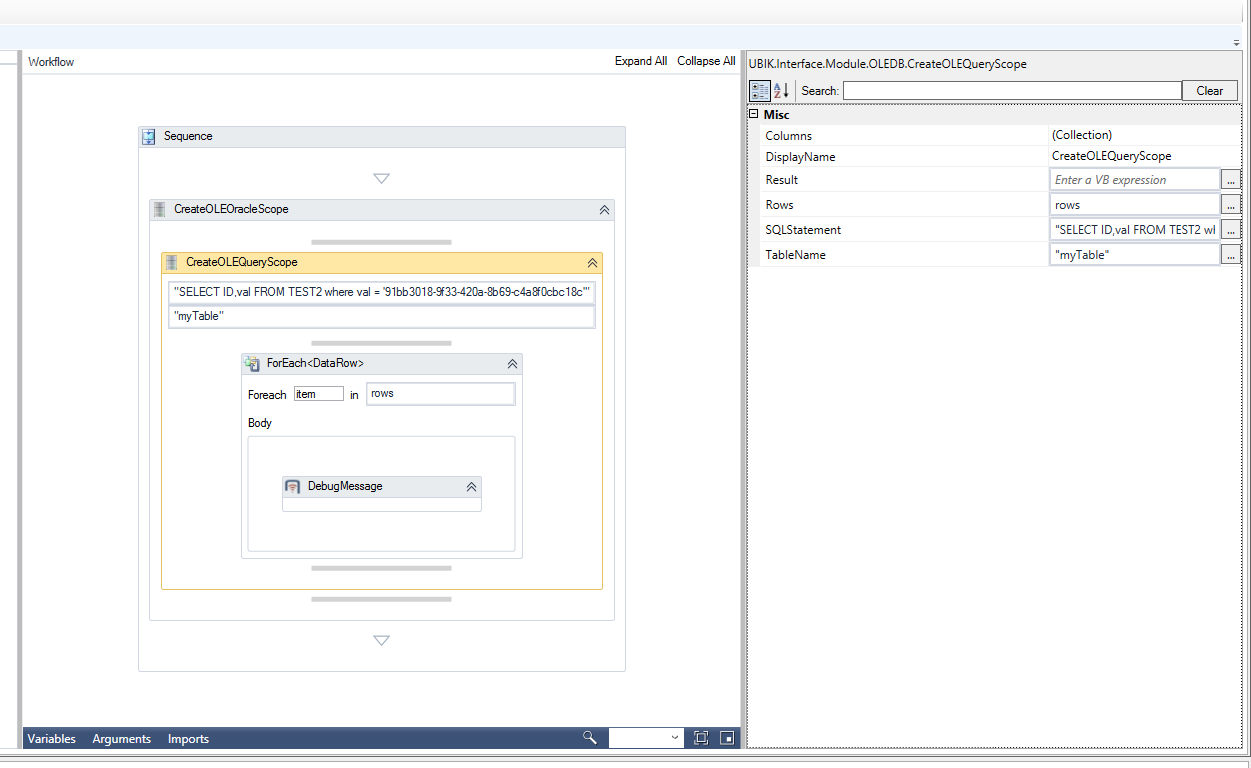This screenshot has height=768, width=1251.
Task: Click the magnifier zoom icon in designer footer
Action: point(590,738)
